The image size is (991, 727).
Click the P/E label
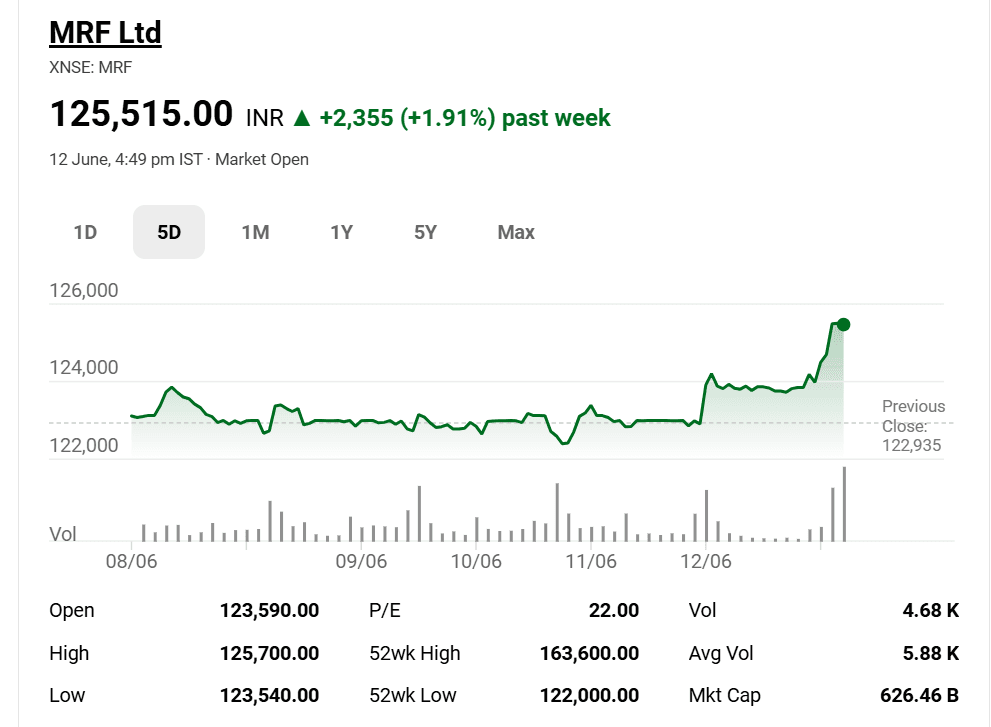(385, 611)
